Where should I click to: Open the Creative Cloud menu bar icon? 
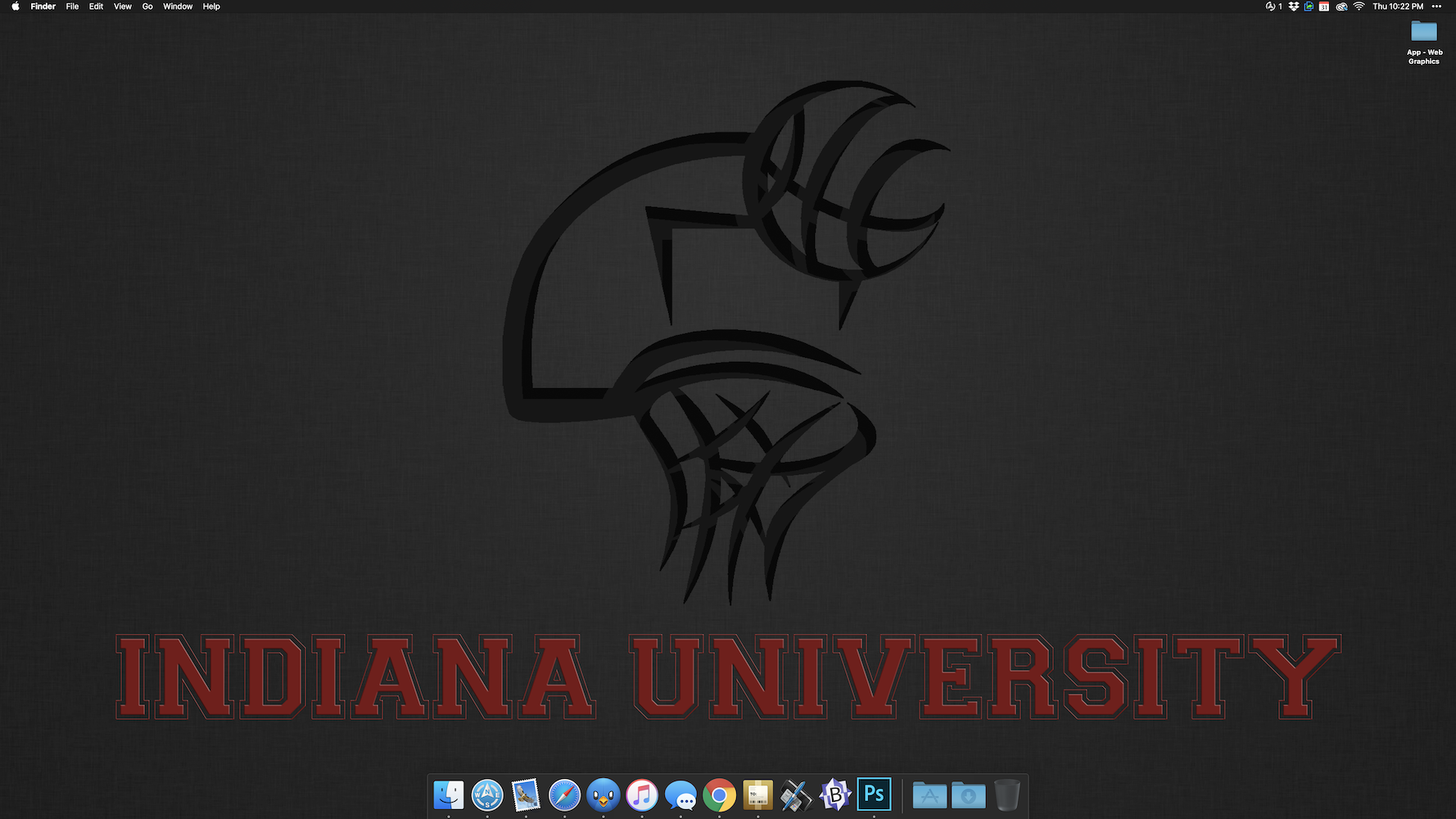[x=1341, y=7]
